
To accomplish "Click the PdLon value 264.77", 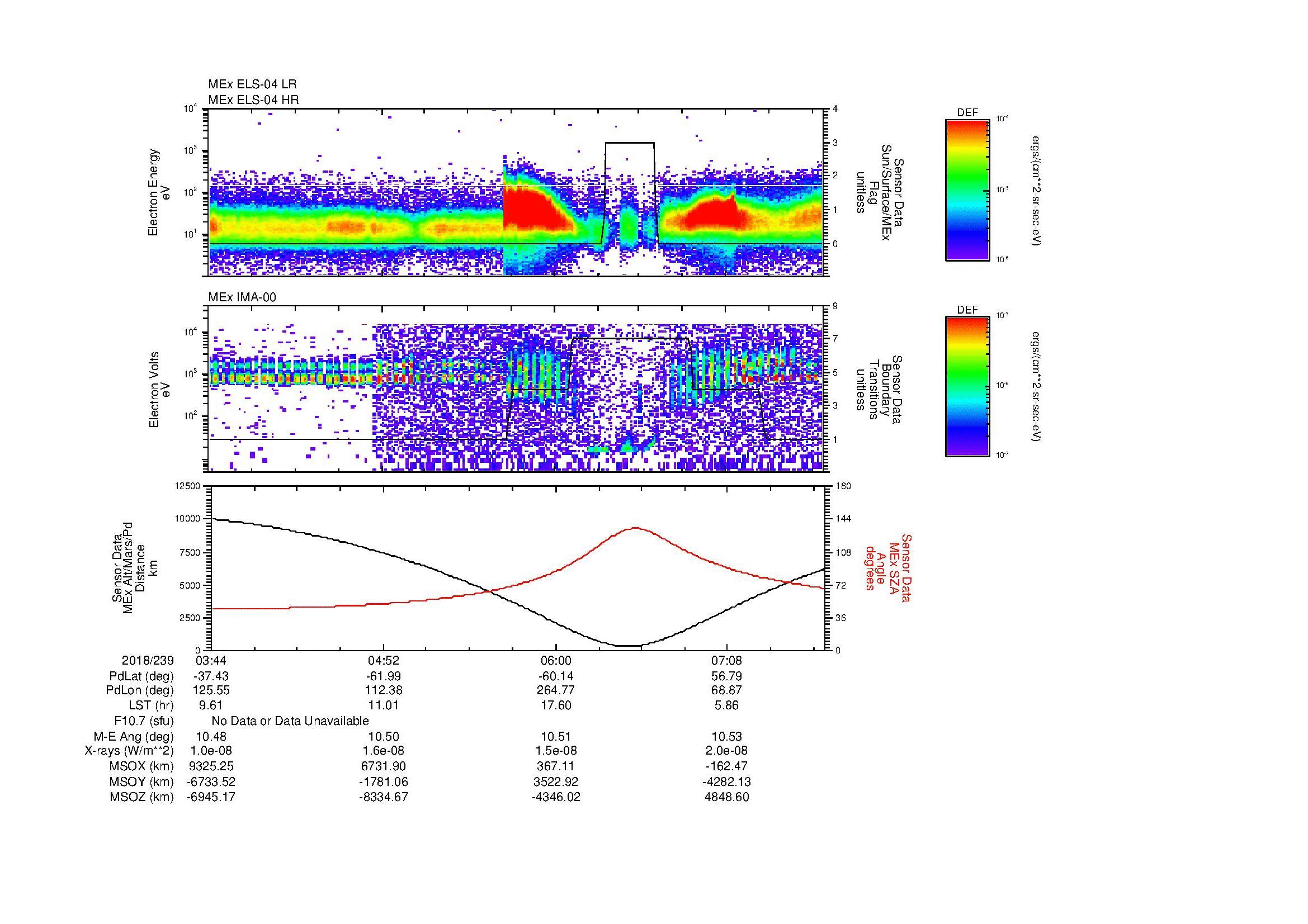I will pos(555,690).
